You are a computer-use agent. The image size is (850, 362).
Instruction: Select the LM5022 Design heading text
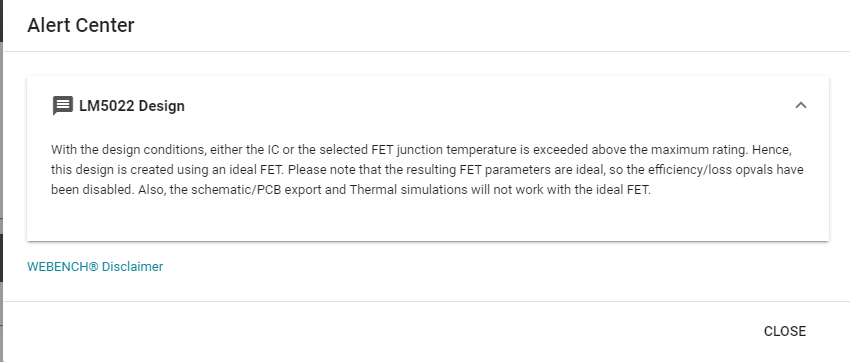(x=132, y=106)
